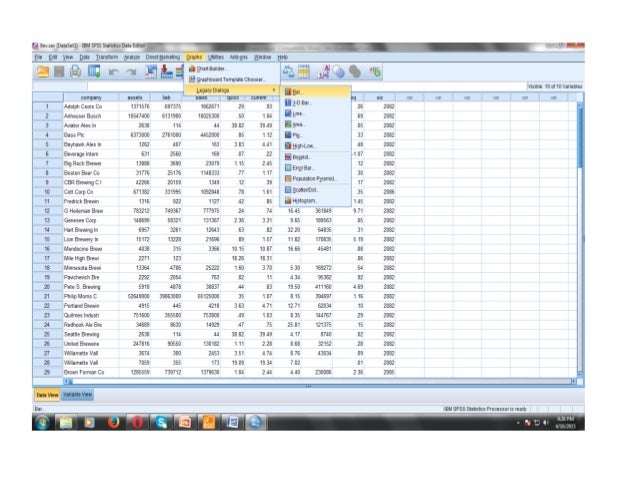Select the Data View tab
The width and height of the screenshot is (638, 479).
[x=47, y=395]
